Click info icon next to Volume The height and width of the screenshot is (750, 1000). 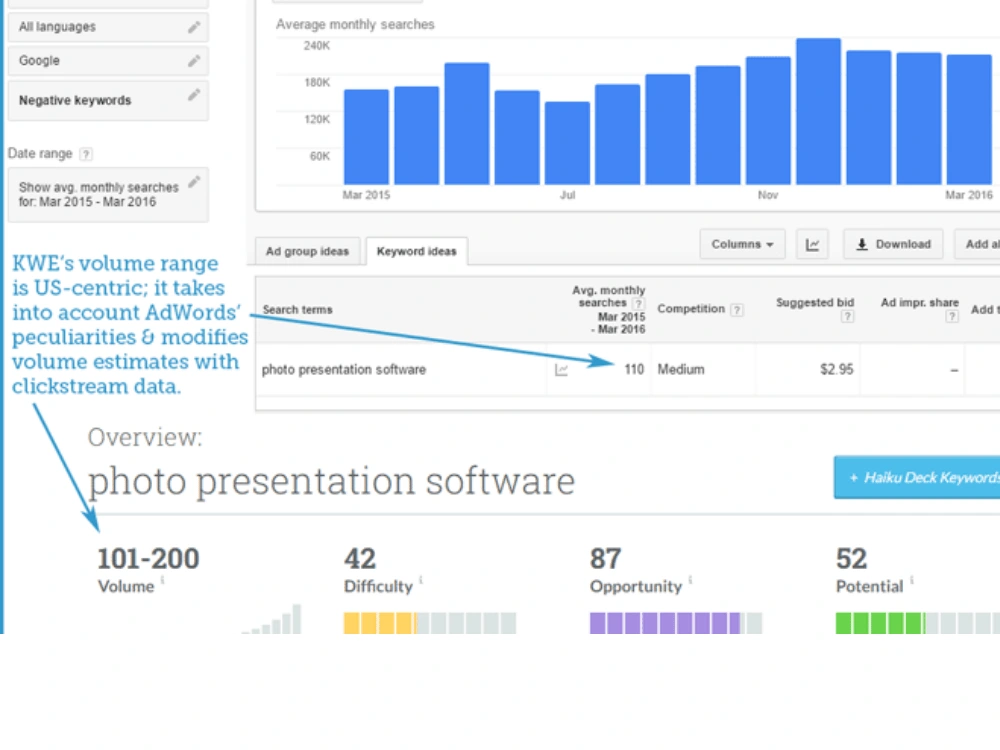[x=162, y=580]
